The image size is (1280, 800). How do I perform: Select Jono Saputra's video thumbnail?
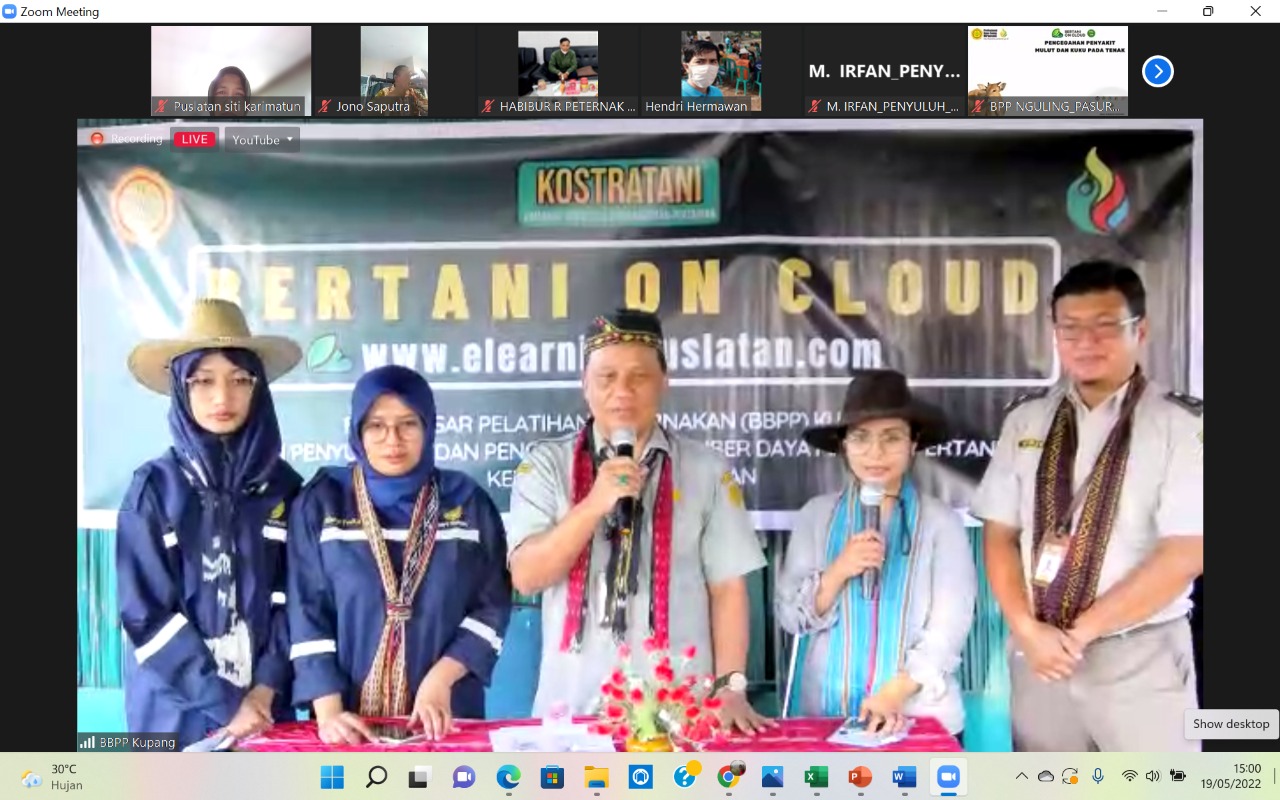(x=394, y=71)
